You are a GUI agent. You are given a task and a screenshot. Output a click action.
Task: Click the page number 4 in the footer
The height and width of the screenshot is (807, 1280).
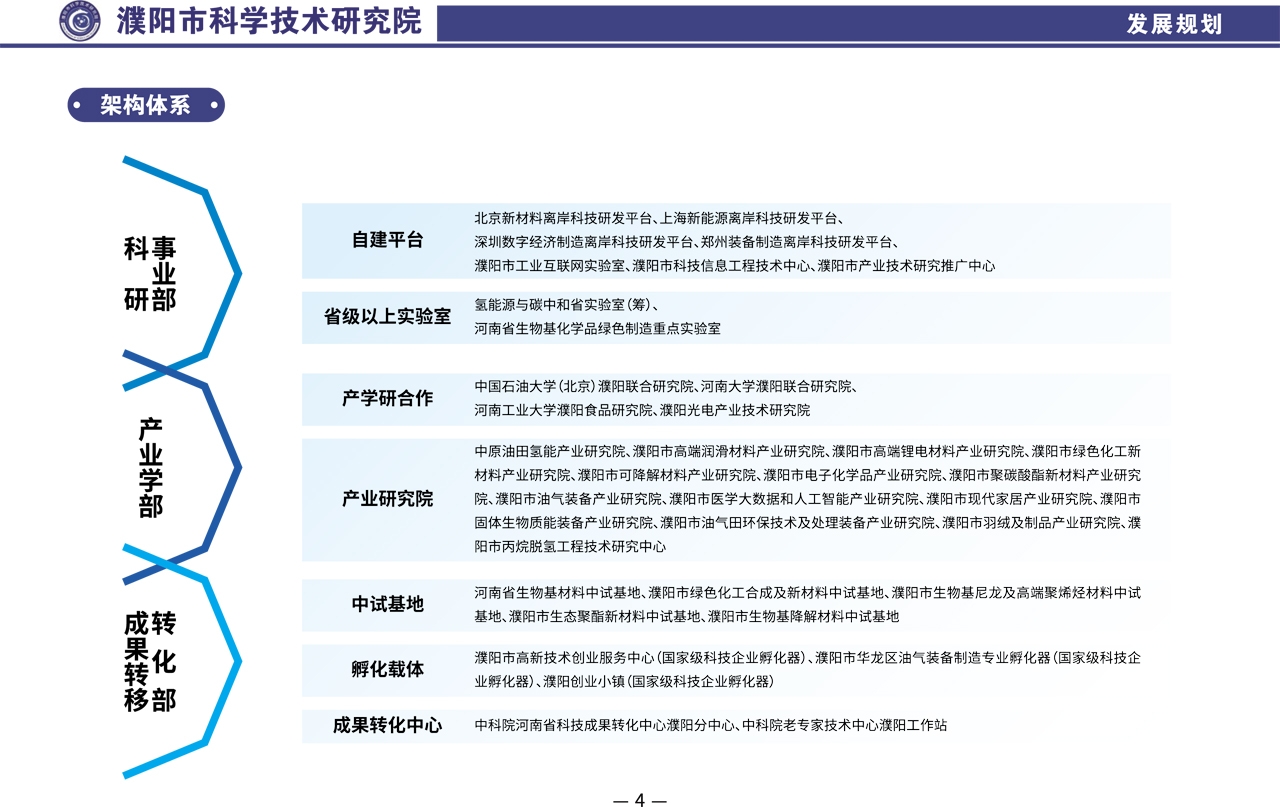tap(640, 799)
